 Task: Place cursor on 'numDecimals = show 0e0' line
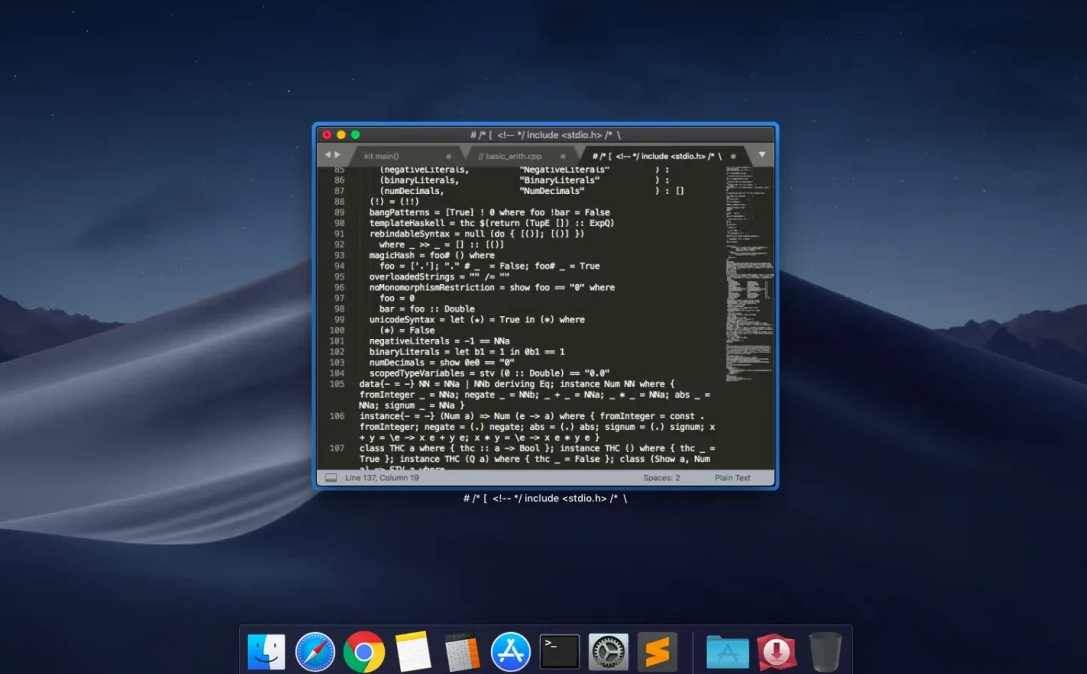(442, 363)
